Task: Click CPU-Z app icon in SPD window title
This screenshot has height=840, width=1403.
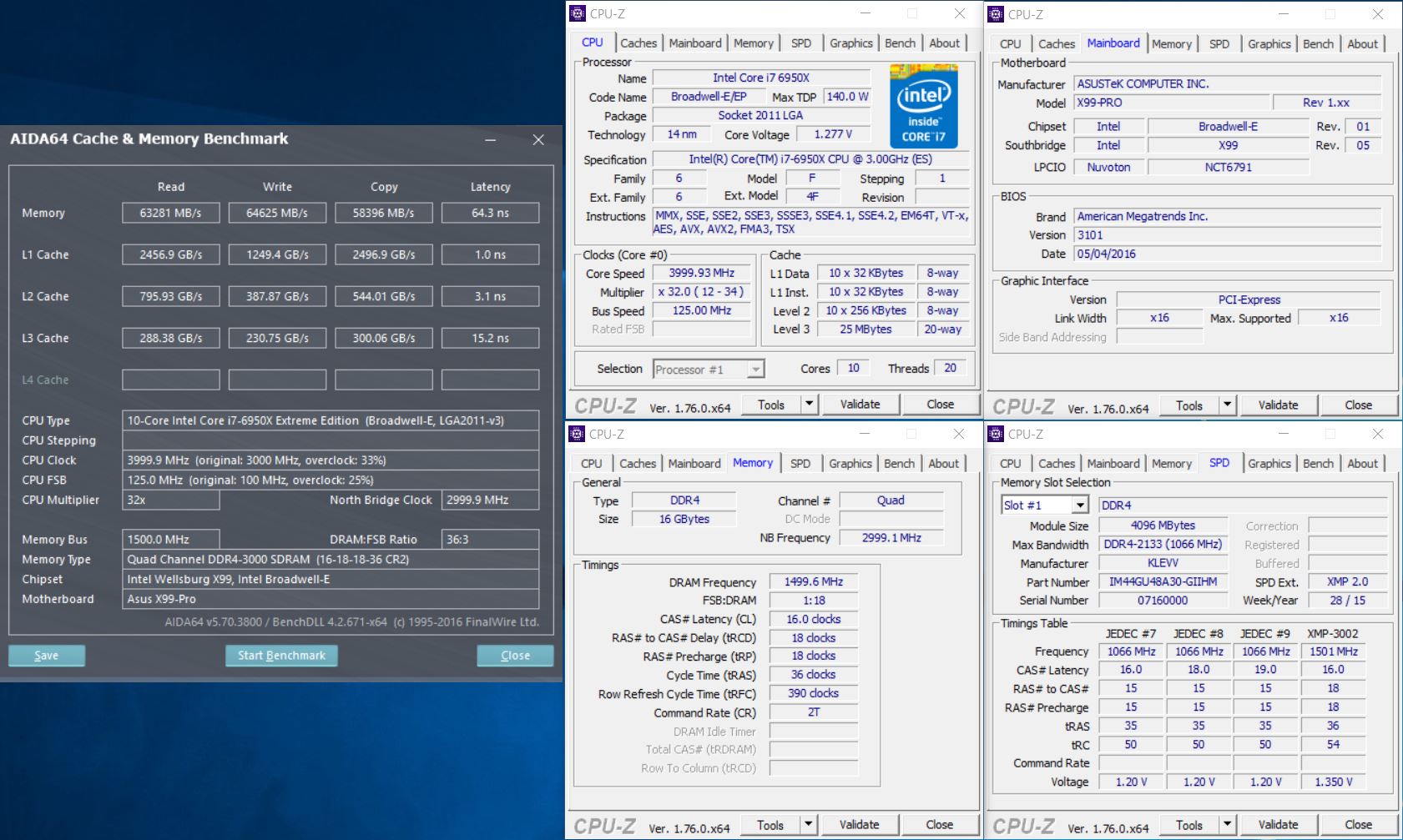Action: [996, 434]
